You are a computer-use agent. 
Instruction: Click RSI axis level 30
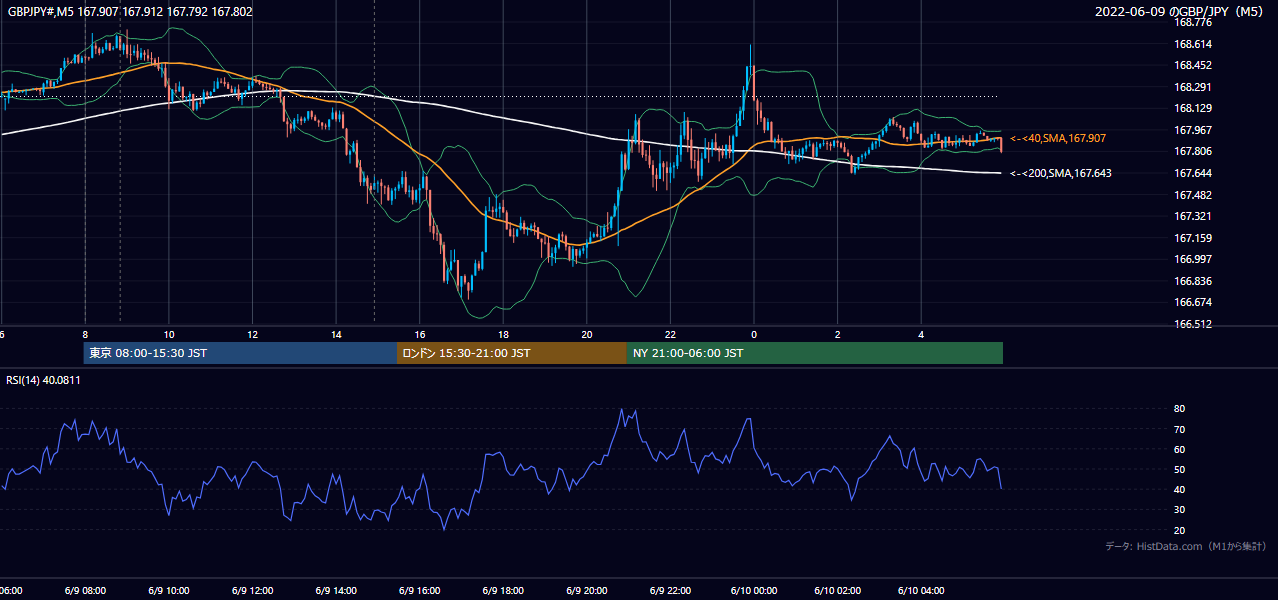click(1180, 510)
